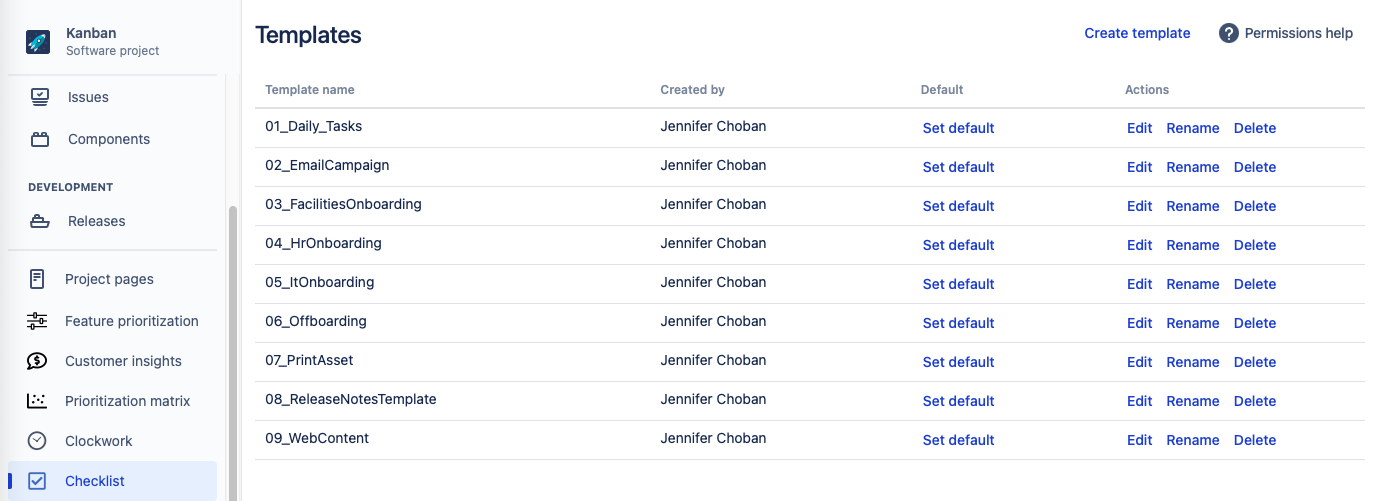The image size is (1379, 501).
Task: Click the Project pages icon
Action: [x=37, y=279]
